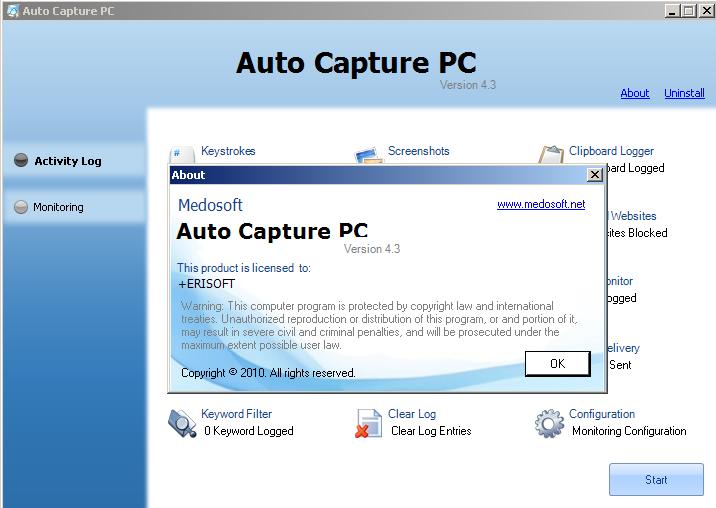The height and width of the screenshot is (508, 716).
Task: Click the 'Monitoring Configuration' text
Action: 629,431
